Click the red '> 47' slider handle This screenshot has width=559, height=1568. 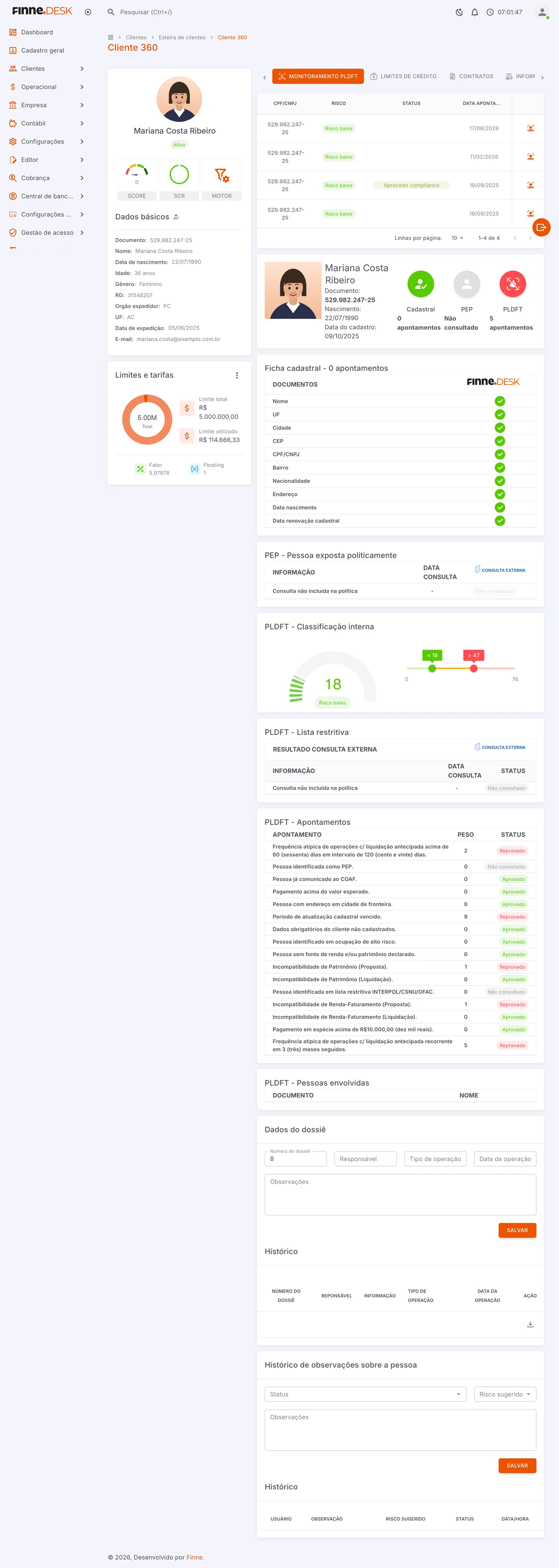click(x=474, y=668)
